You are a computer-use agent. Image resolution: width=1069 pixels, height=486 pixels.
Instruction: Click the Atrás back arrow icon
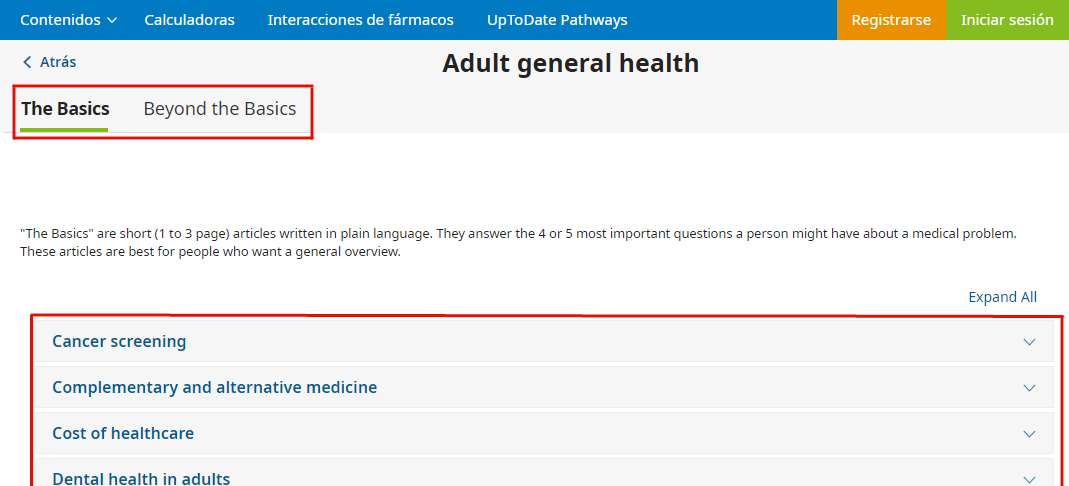coord(27,62)
